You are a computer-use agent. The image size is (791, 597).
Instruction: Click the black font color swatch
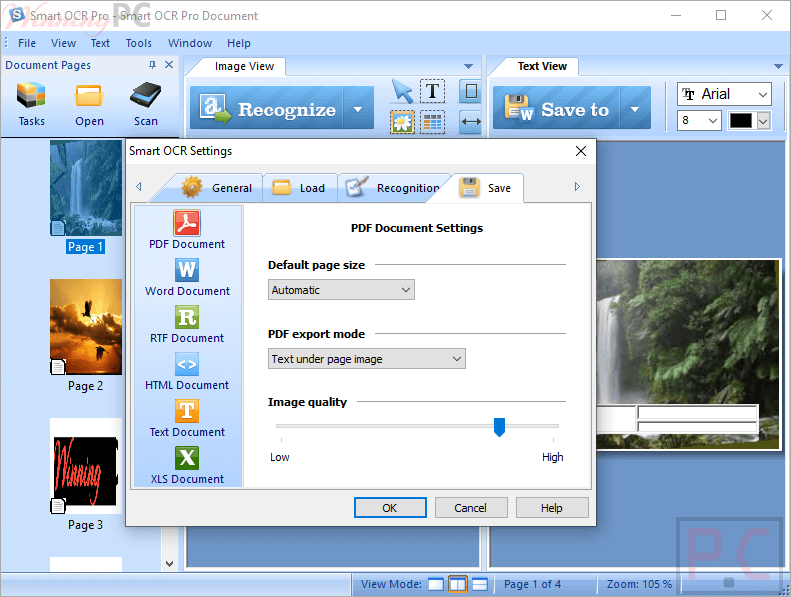click(741, 121)
